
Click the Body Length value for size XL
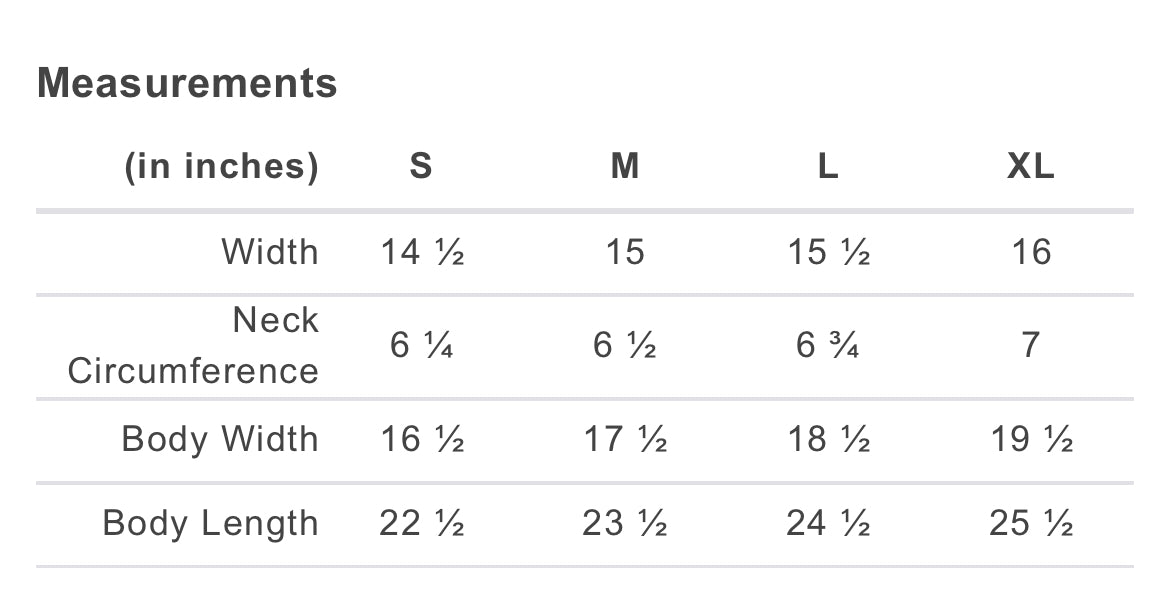pos(1031,523)
